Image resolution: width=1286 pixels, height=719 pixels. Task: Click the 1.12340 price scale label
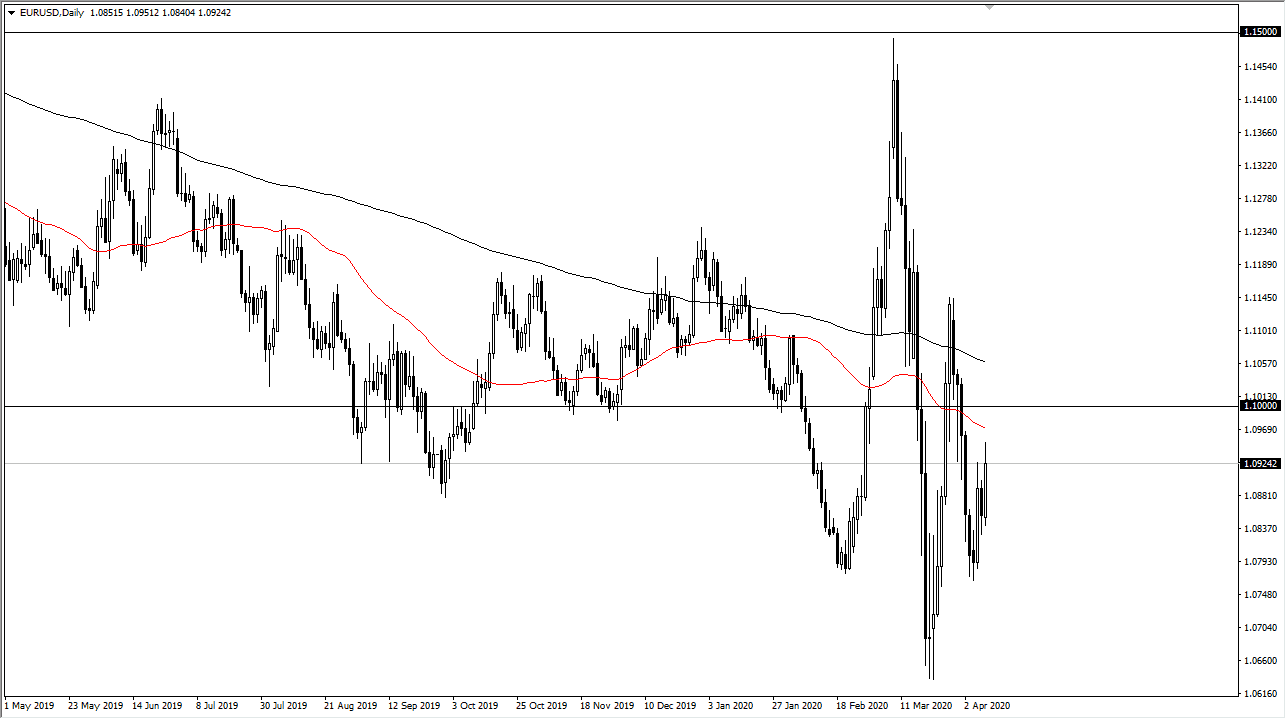click(1261, 232)
